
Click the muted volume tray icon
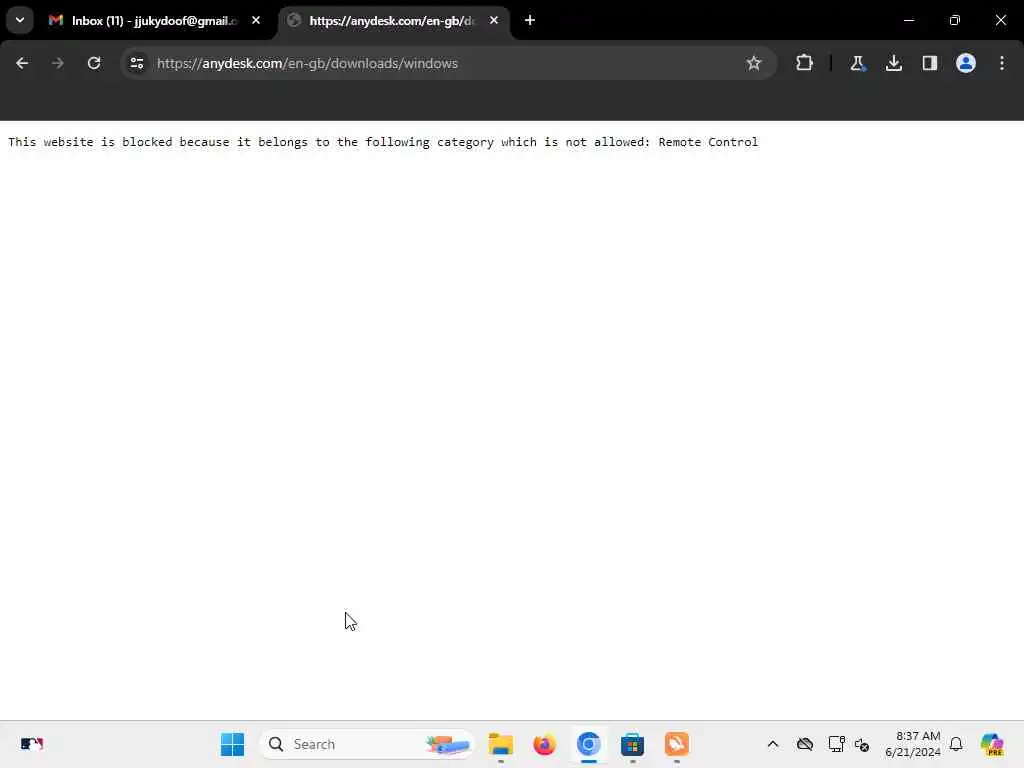coord(862,744)
